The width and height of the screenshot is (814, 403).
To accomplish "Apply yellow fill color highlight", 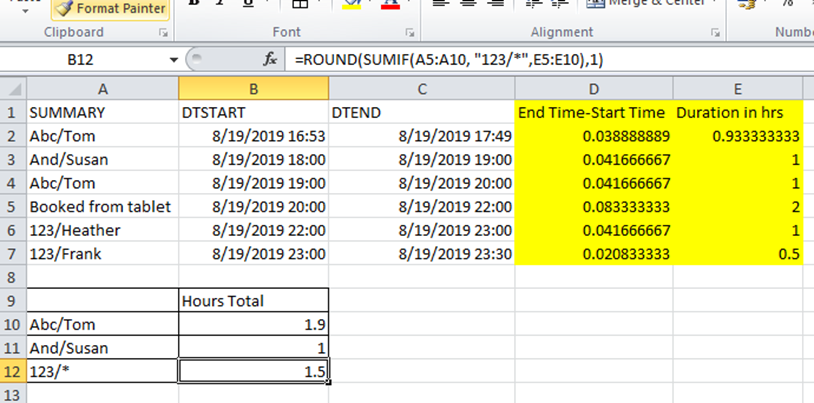I will tap(352, 4).
